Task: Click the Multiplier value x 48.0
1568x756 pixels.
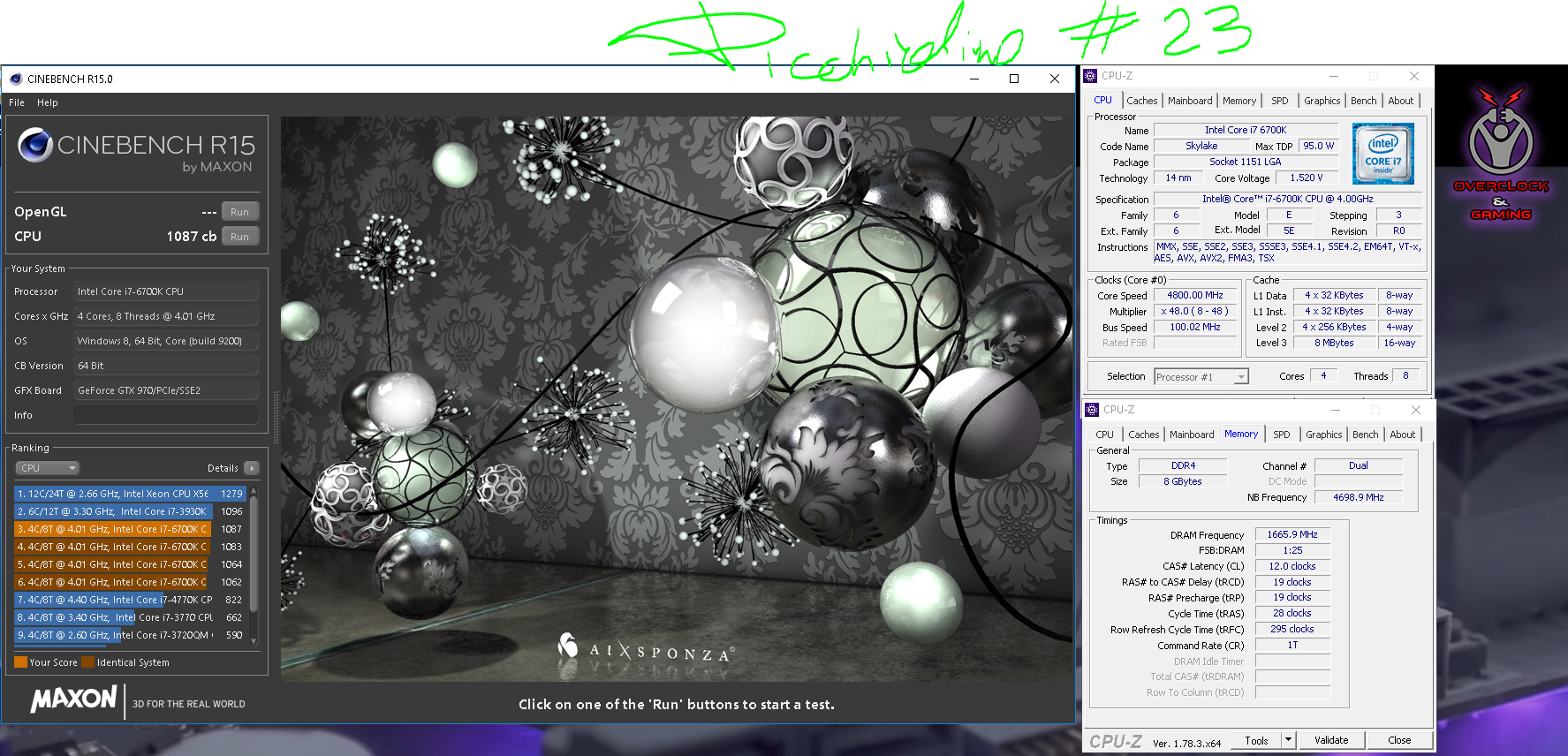Action: point(1194,312)
